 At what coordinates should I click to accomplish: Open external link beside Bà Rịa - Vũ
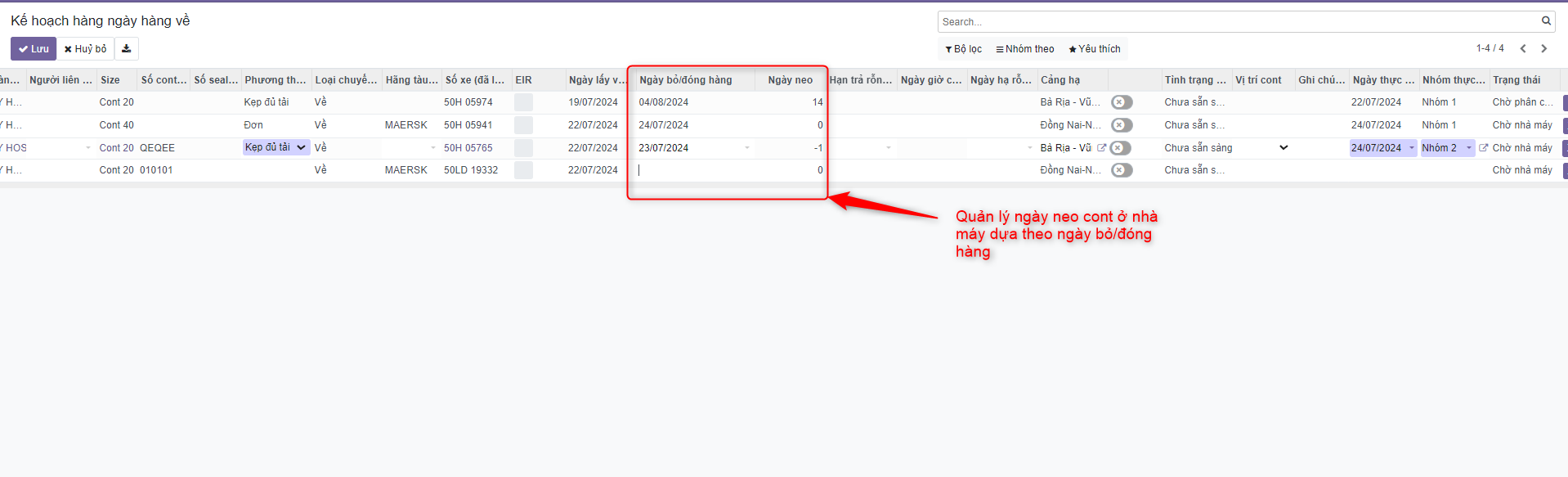click(x=1101, y=148)
